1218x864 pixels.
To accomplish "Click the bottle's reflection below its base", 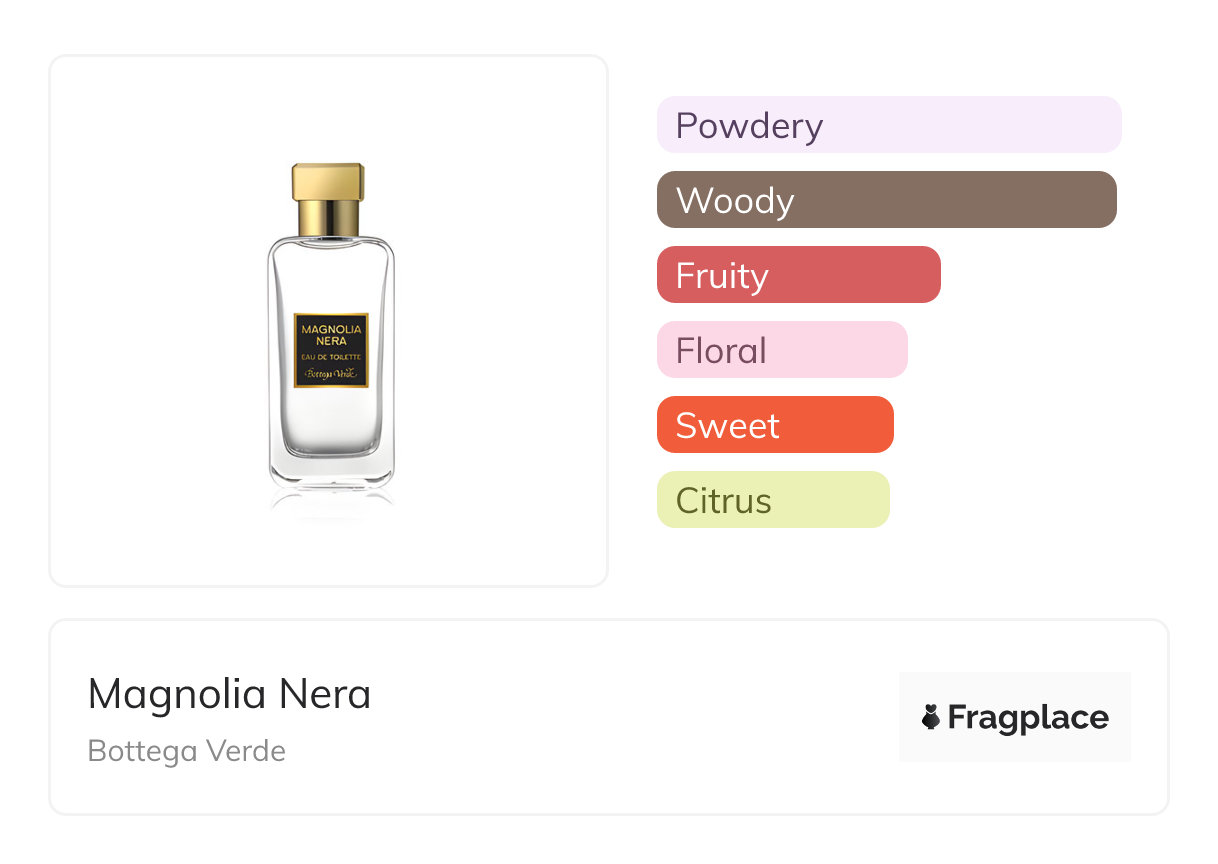I will pos(331,500).
